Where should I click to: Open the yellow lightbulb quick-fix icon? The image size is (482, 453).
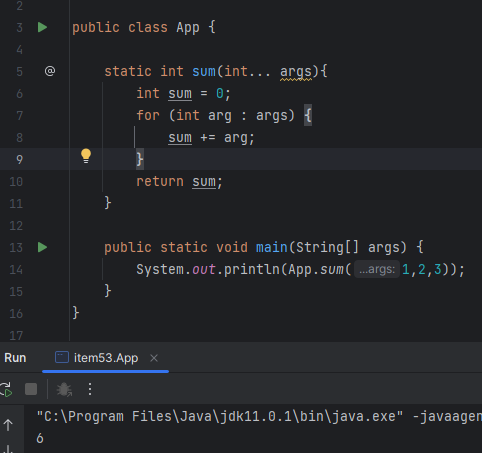click(x=86, y=156)
